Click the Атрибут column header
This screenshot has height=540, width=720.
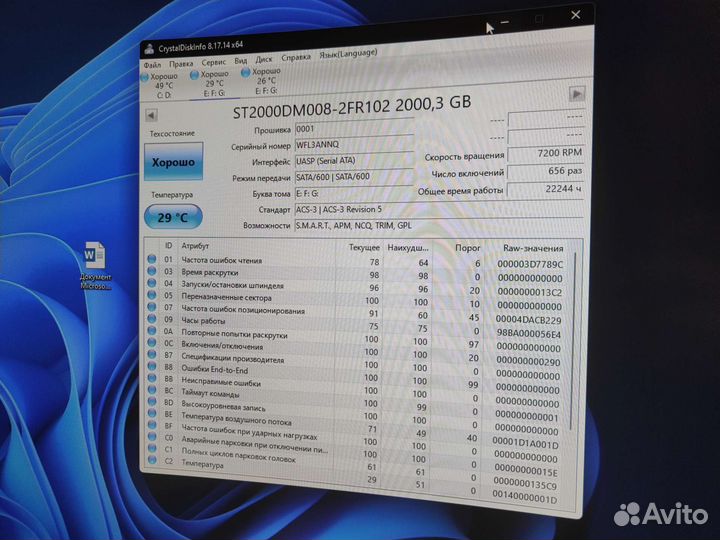[195, 246]
